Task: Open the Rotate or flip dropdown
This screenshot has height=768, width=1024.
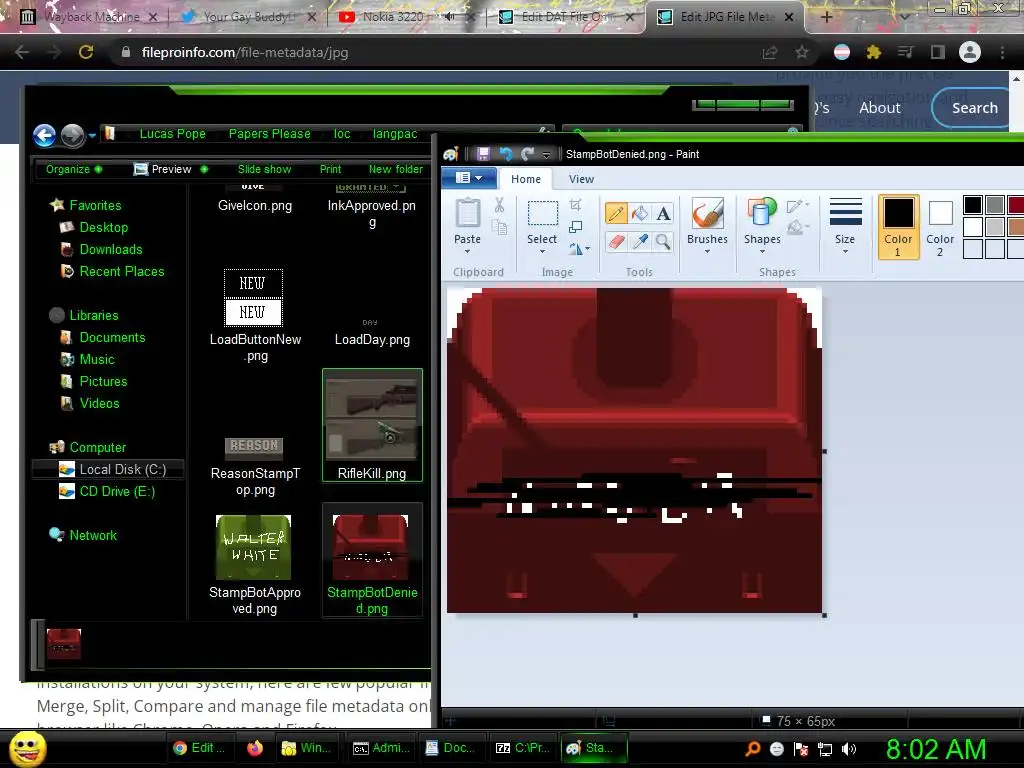Action: pos(579,249)
